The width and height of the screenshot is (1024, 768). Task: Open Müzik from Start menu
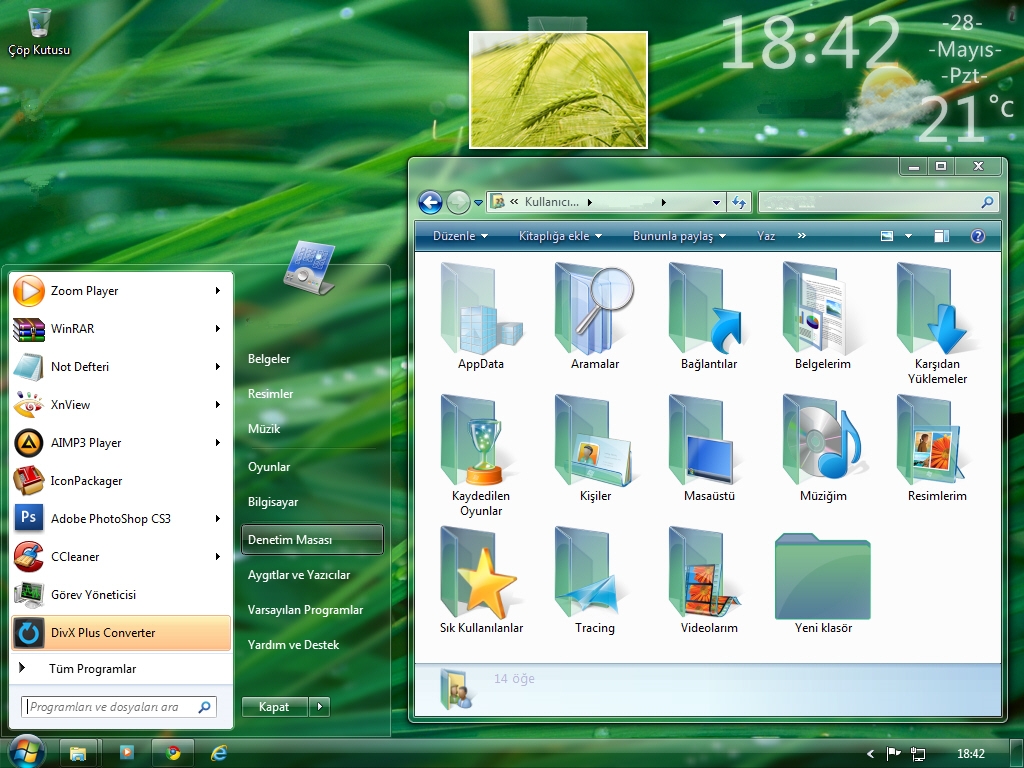264,429
